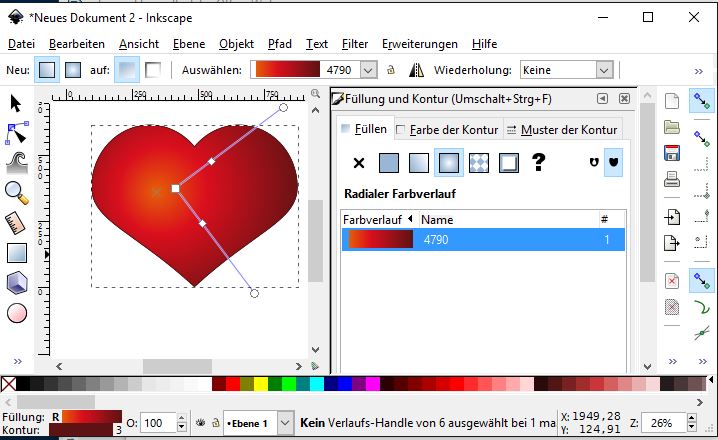Viewport: 718px width, 440px height.
Task: Toggle apply gradient on fill
Action: [x=127, y=70]
